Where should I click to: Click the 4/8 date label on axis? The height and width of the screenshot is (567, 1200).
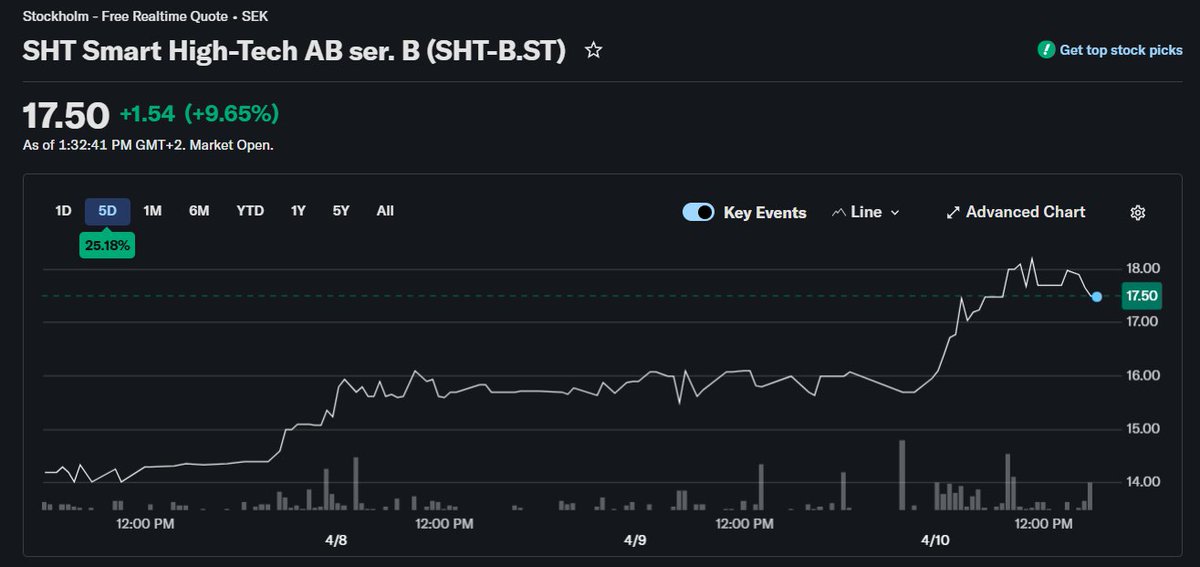(x=335, y=540)
